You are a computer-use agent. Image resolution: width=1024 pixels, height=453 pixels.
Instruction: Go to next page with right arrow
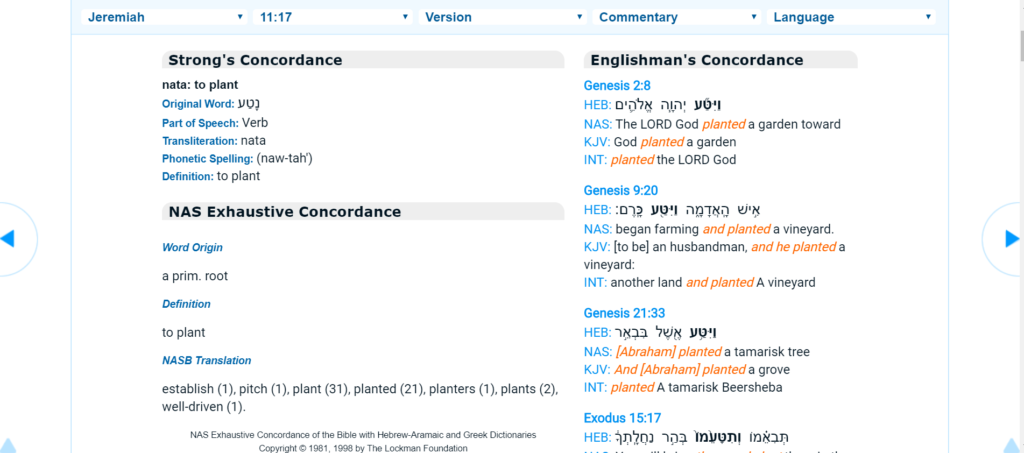(1012, 238)
